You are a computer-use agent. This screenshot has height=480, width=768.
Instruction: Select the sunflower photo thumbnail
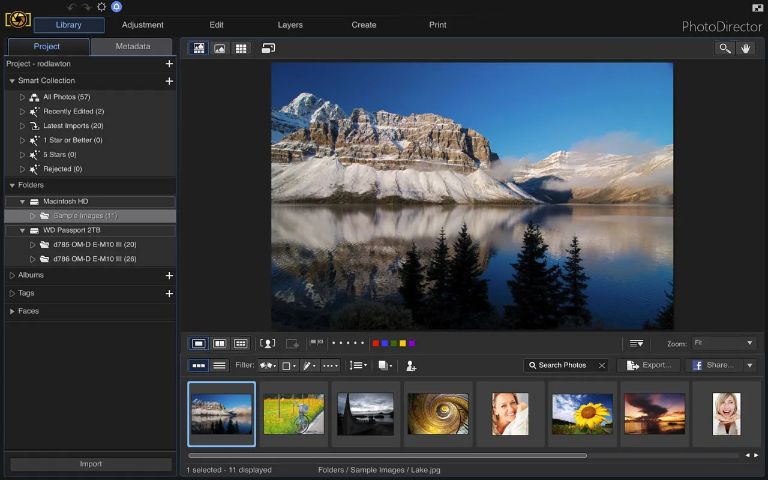click(583, 413)
